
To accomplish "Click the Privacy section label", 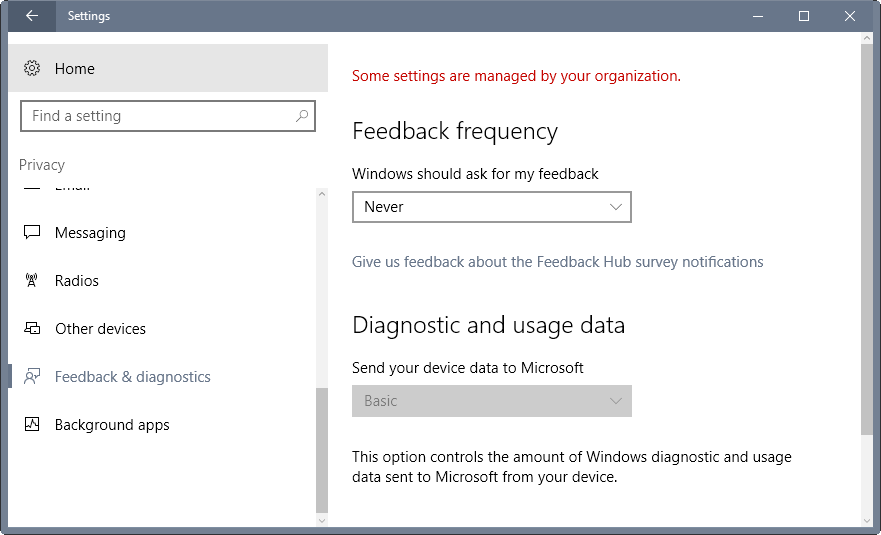I will coord(42,165).
